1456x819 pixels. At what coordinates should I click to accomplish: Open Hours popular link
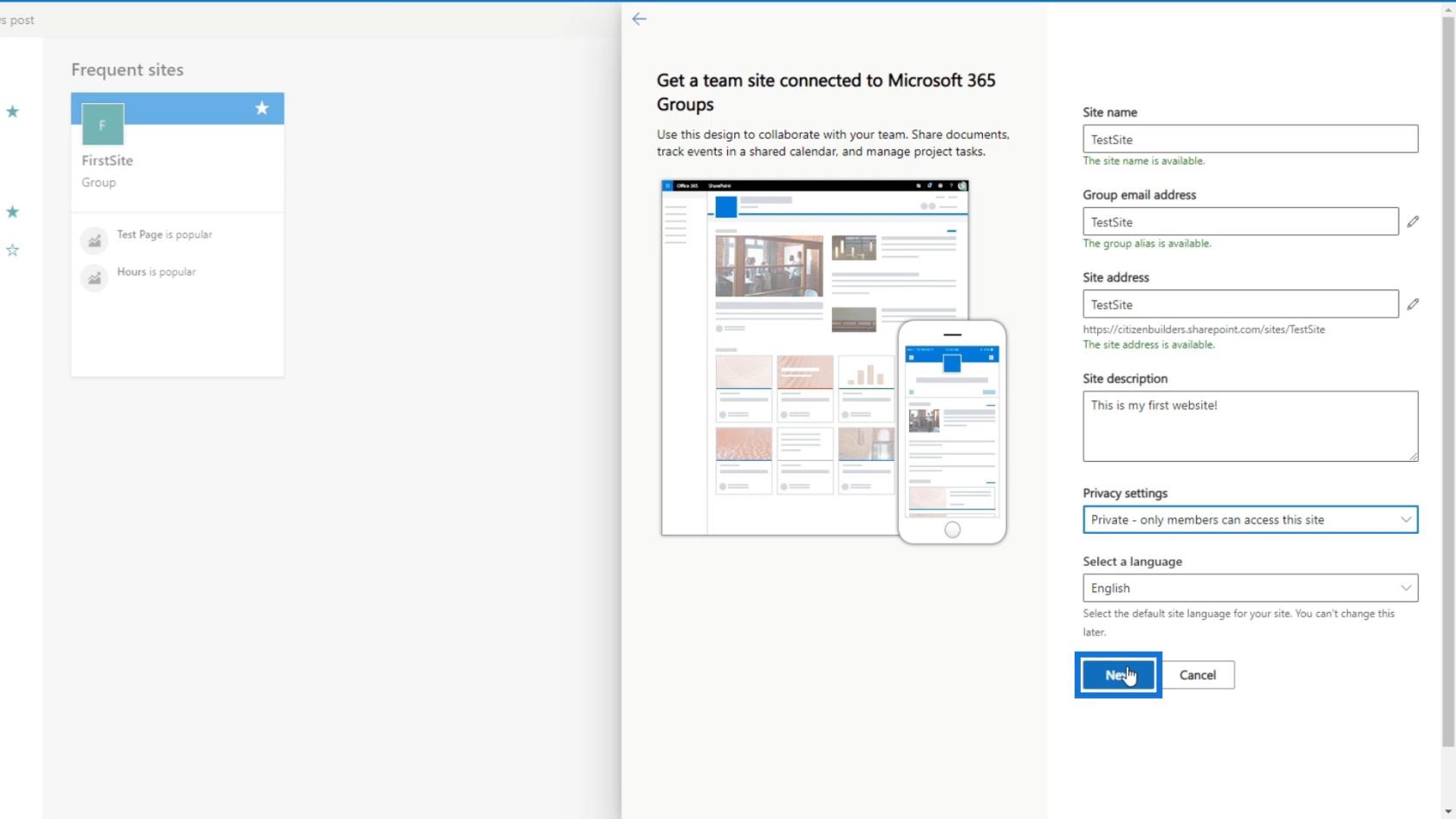[157, 272]
